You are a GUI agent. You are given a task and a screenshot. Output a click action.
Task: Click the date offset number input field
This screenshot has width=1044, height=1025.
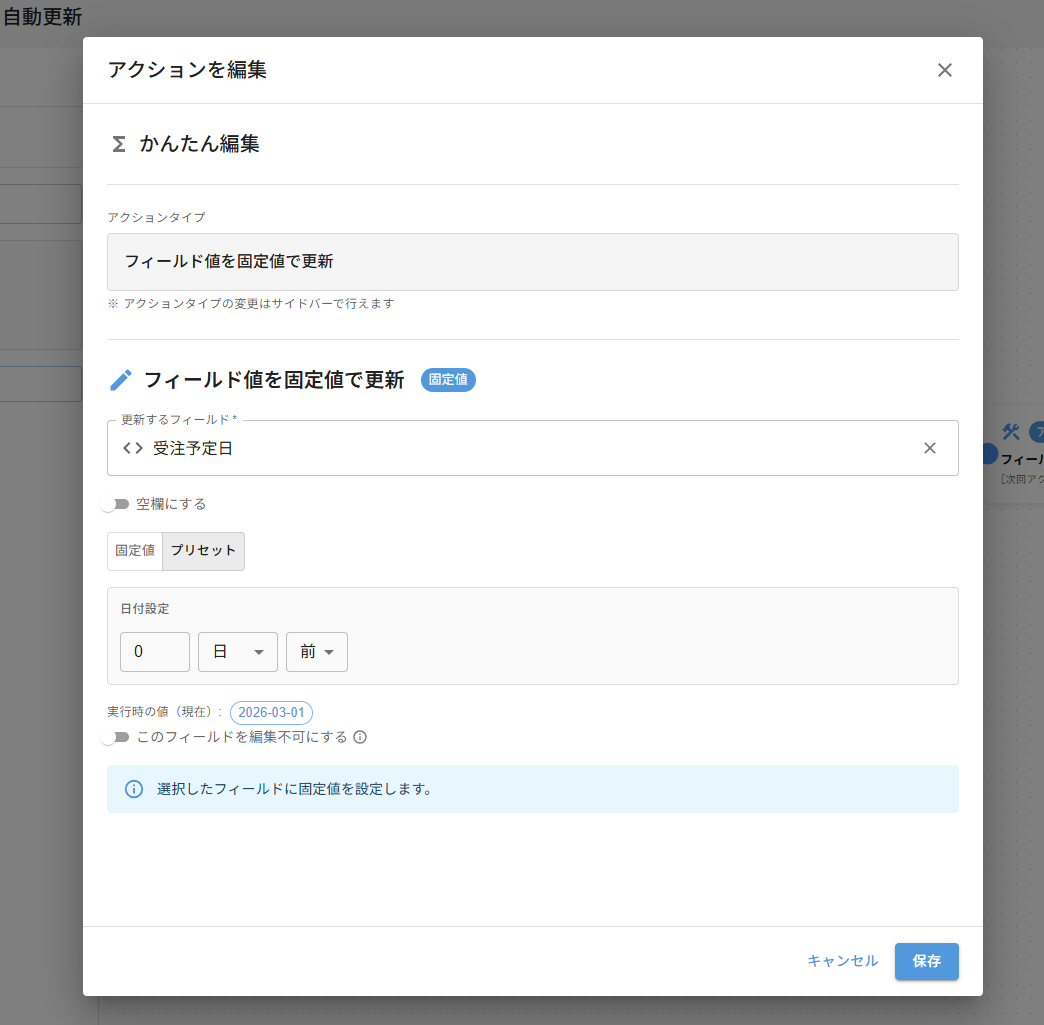pos(155,652)
